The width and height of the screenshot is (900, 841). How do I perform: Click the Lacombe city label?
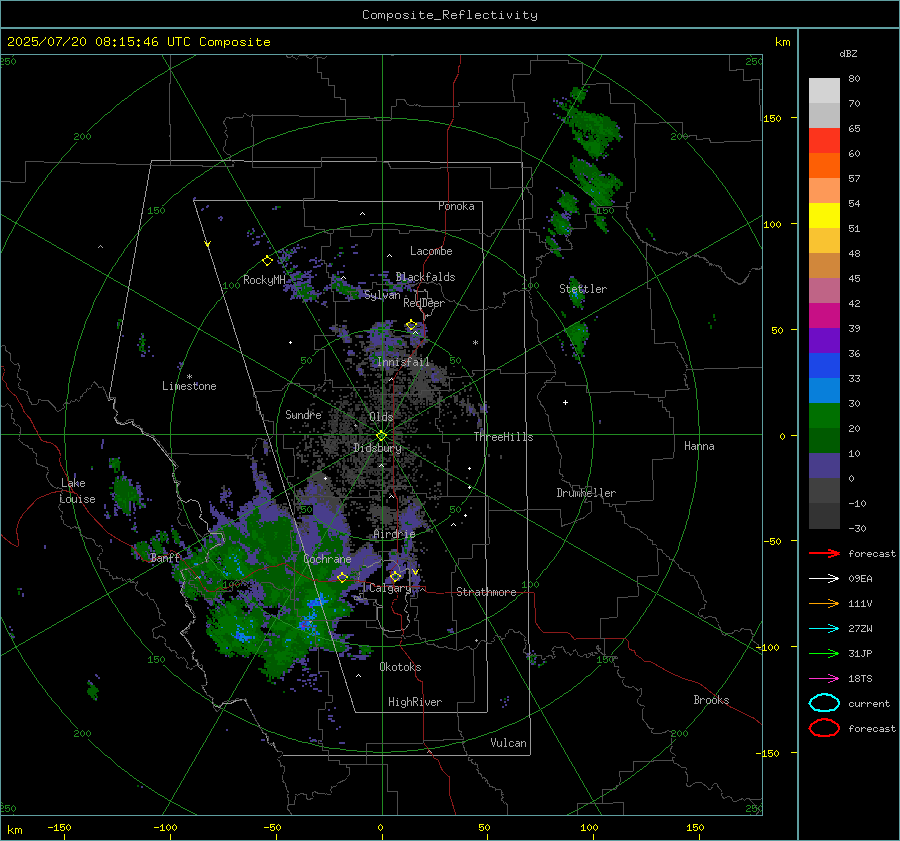431,251
